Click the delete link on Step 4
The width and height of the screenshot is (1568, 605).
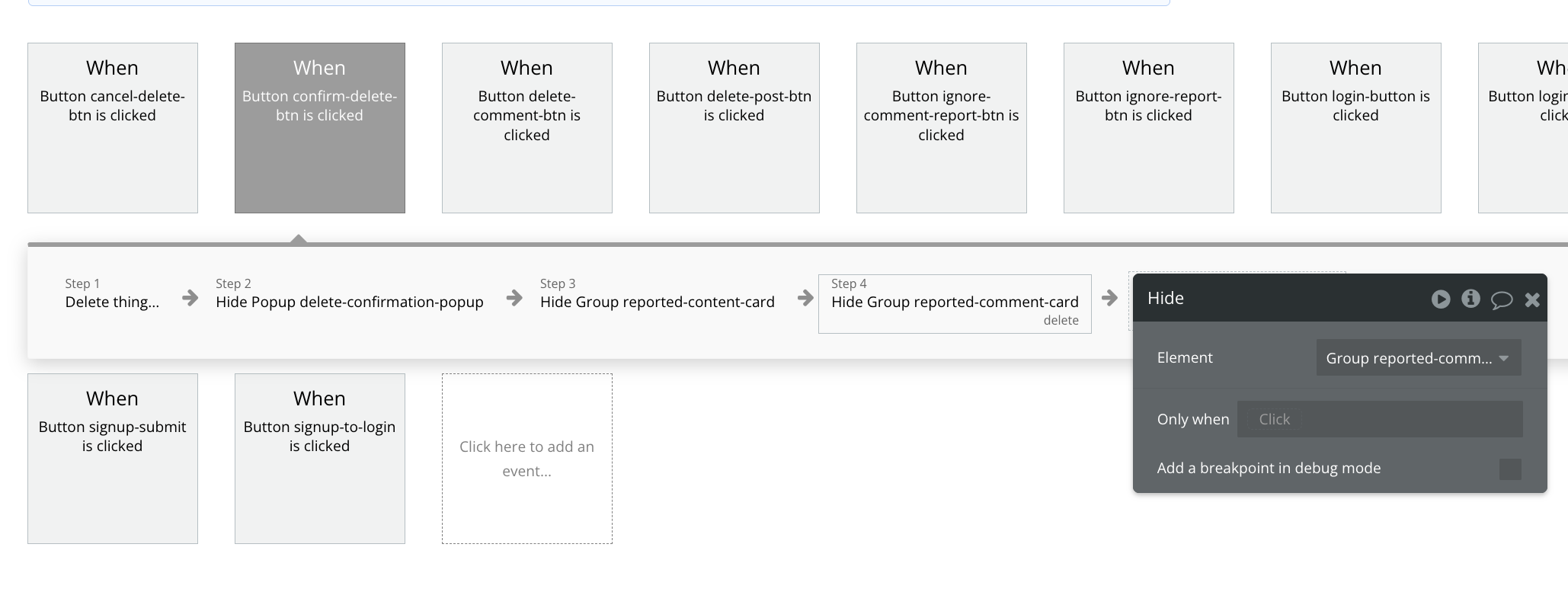coord(1061,321)
